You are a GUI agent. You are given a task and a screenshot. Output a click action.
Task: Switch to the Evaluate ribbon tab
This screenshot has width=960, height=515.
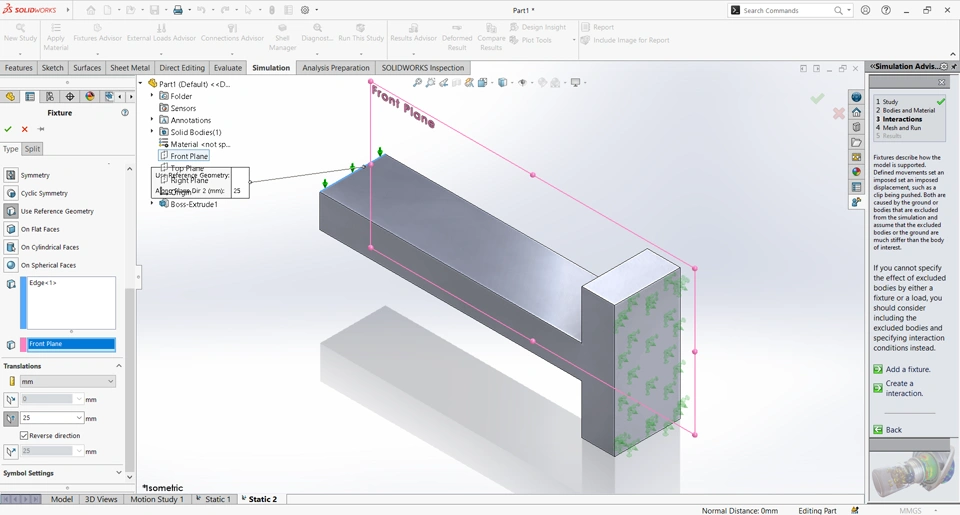point(228,68)
